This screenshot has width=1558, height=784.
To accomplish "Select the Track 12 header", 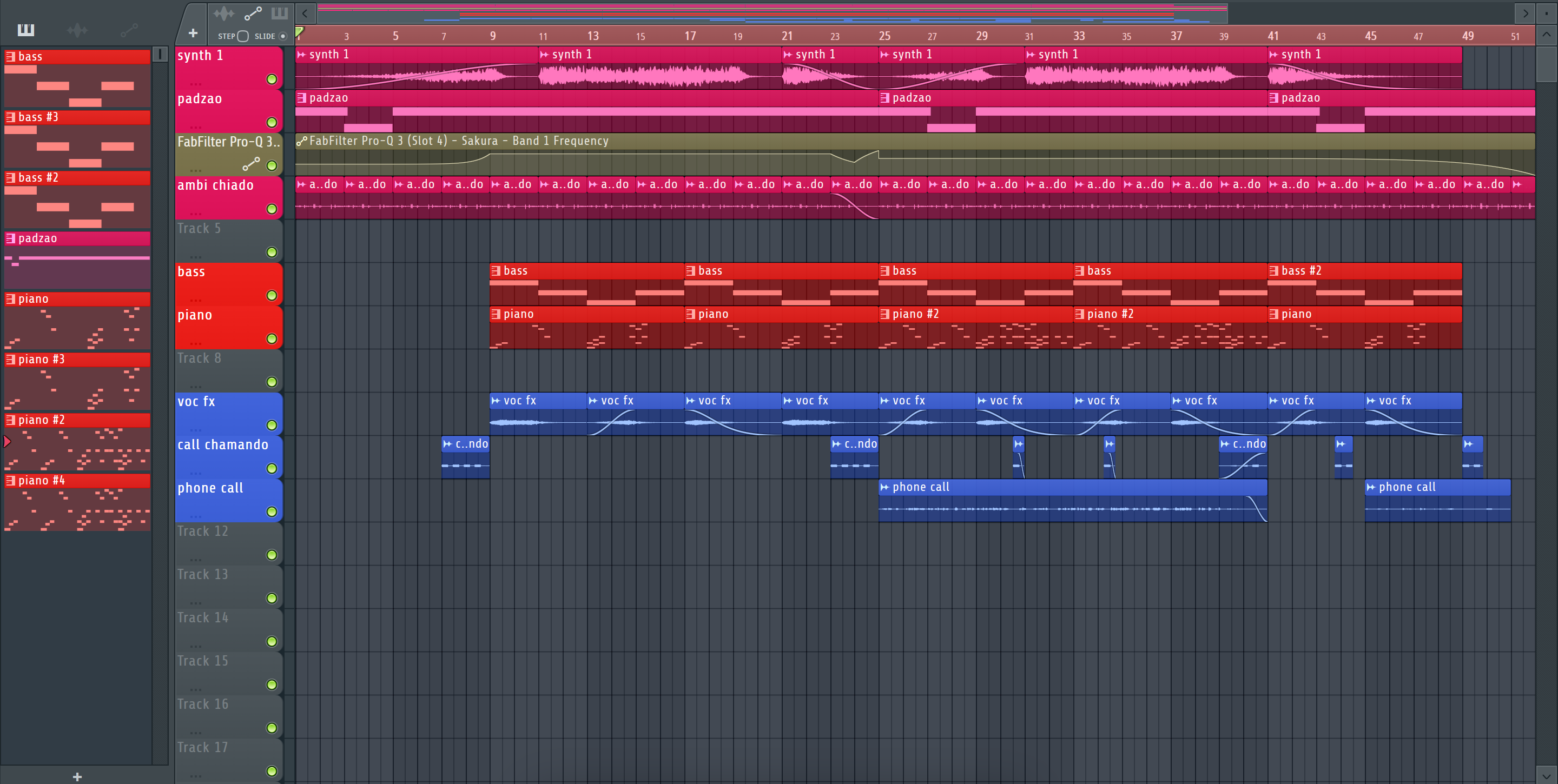I will (229, 543).
